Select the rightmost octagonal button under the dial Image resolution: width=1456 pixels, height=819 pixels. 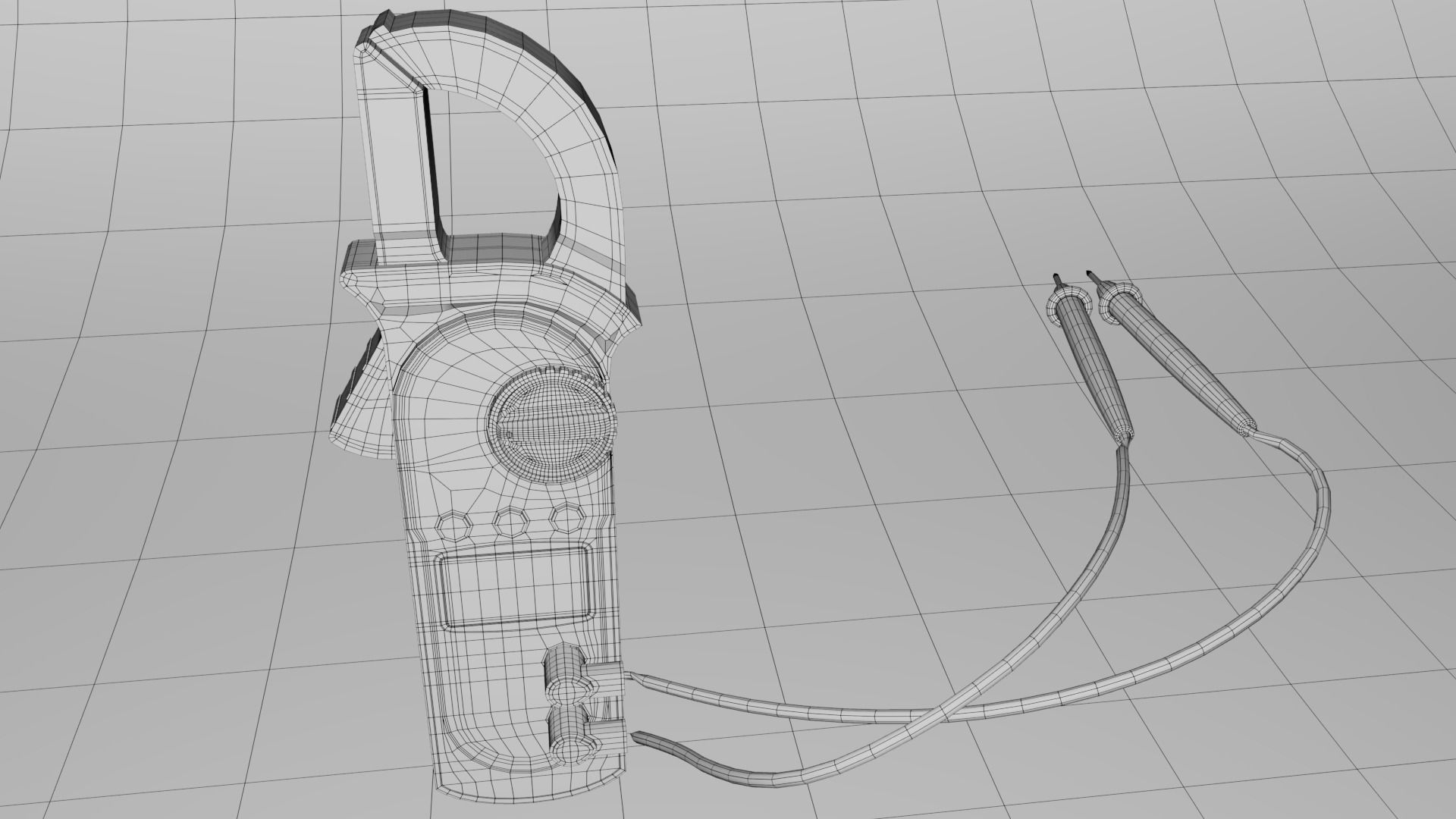[566, 517]
